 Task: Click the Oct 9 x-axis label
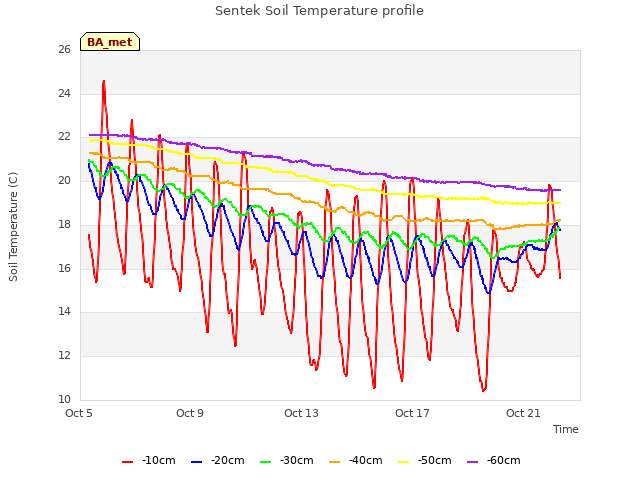(190, 413)
